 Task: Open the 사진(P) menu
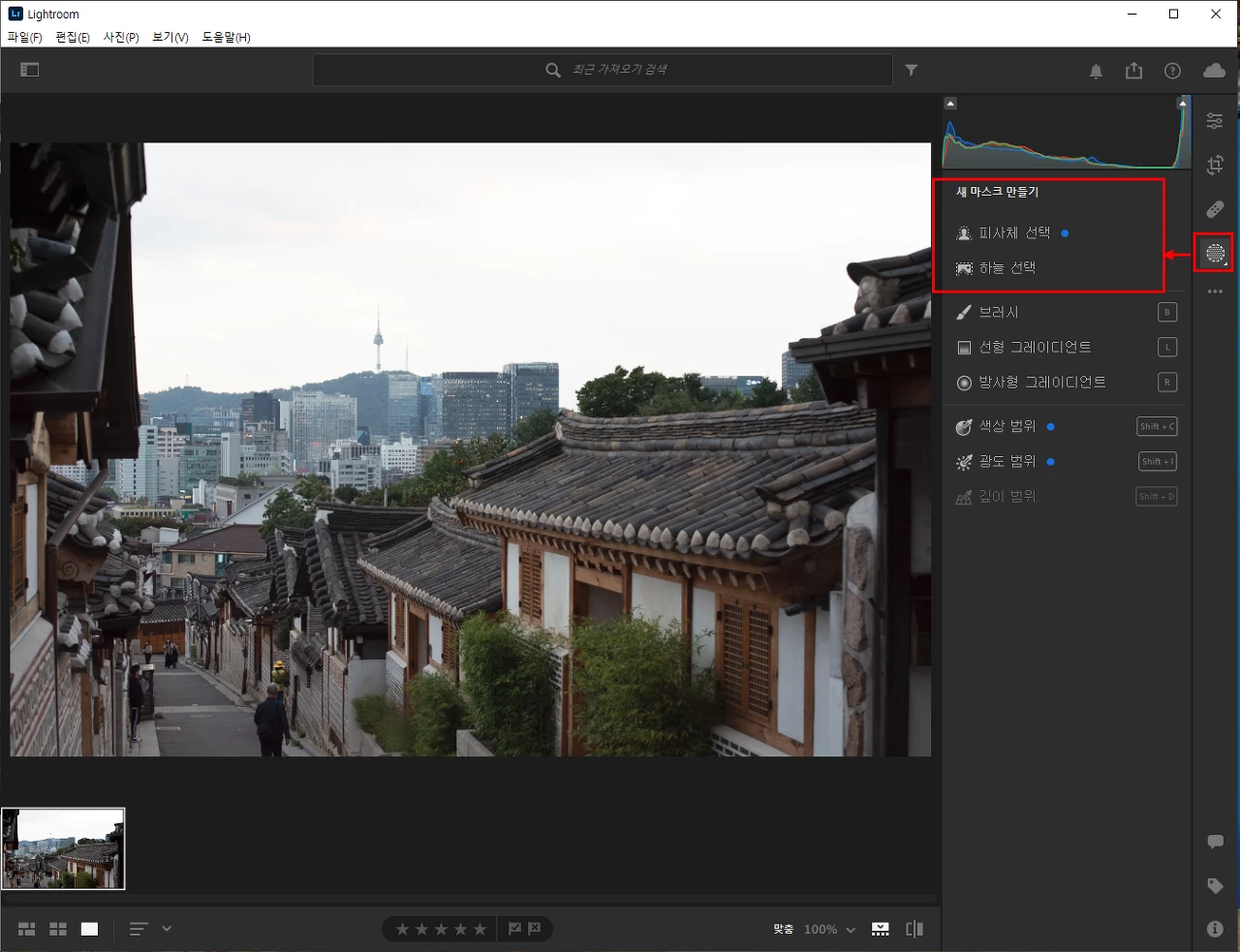coord(121,37)
